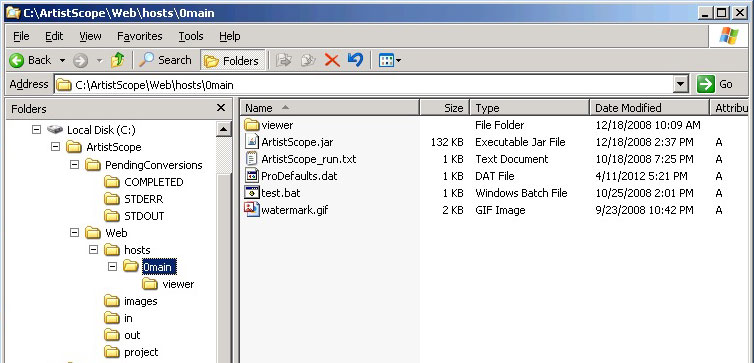Click the Copy To toolbar icon
The width and height of the screenshot is (754, 363).
click(308, 60)
